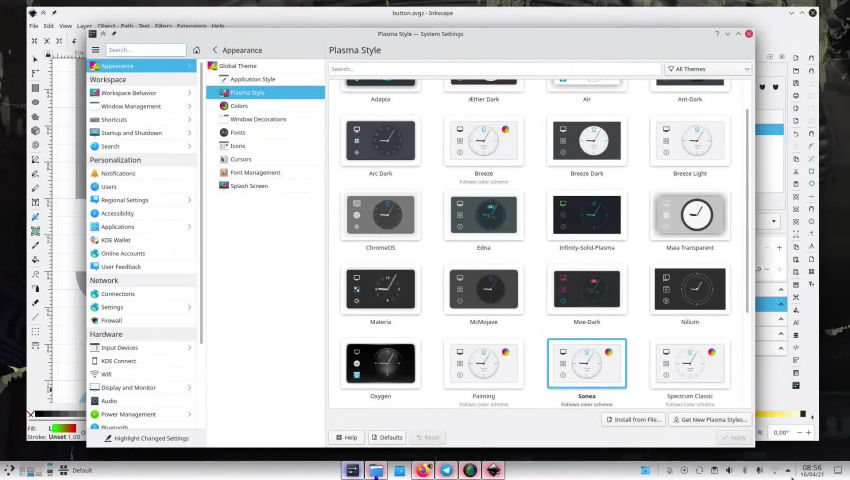Select Inkscape's Eraser tool
850x480 pixels.
(35, 303)
